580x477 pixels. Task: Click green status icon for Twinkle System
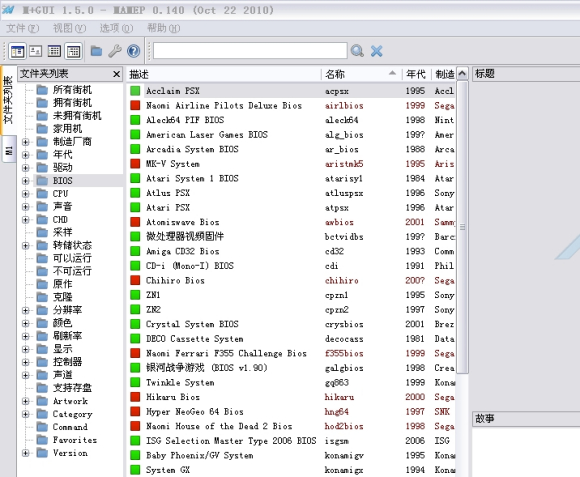click(135, 382)
